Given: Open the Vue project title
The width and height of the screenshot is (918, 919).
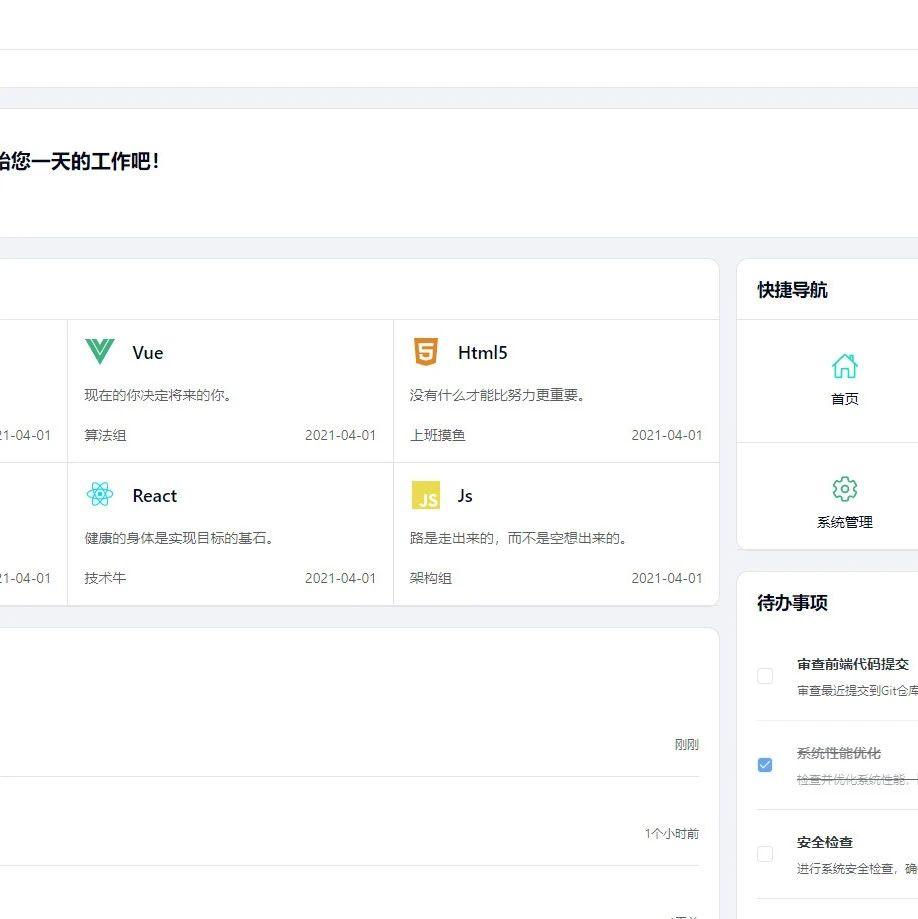Looking at the screenshot, I should (148, 352).
